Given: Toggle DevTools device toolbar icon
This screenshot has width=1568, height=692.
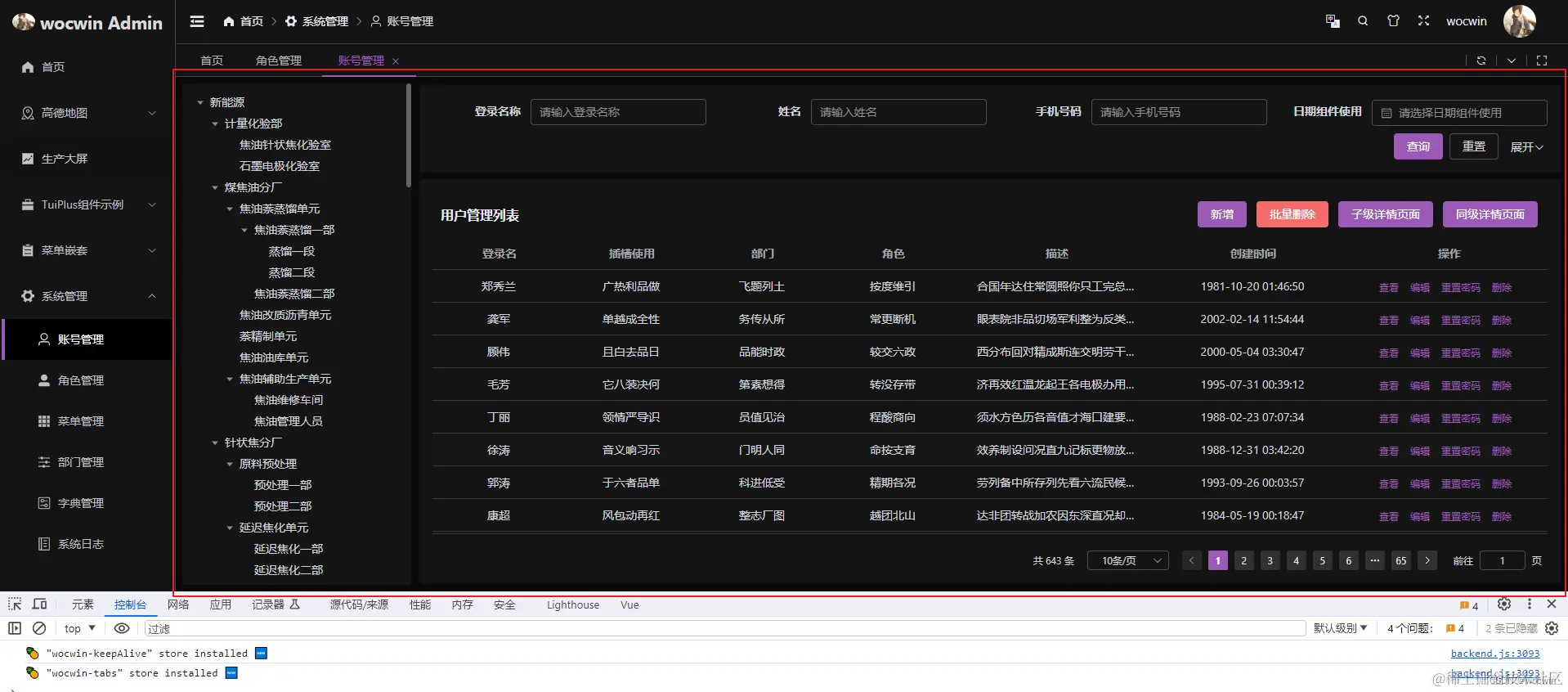Looking at the screenshot, I should [x=39, y=604].
